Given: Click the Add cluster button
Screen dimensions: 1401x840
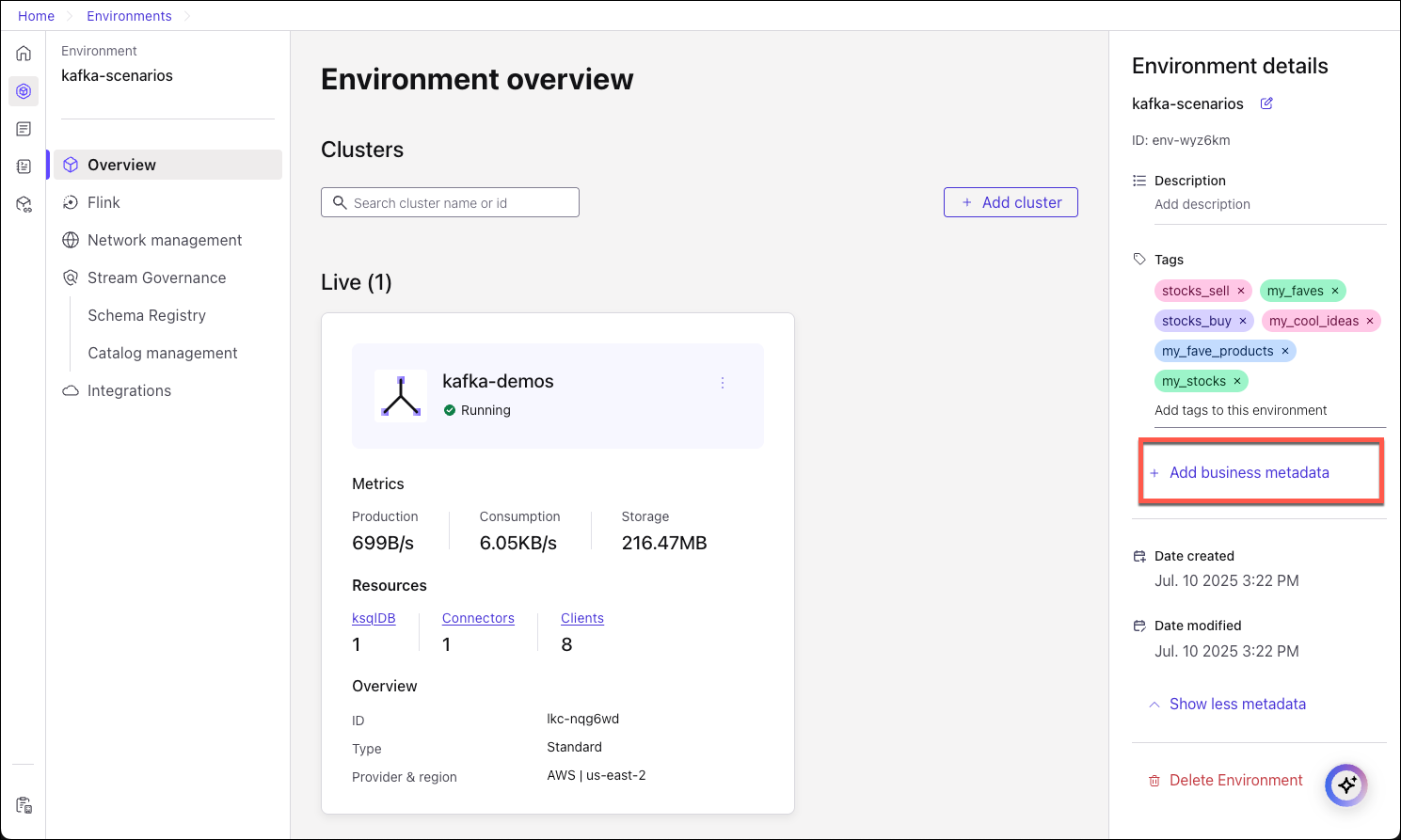Looking at the screenshot, I should (1011, 202).
